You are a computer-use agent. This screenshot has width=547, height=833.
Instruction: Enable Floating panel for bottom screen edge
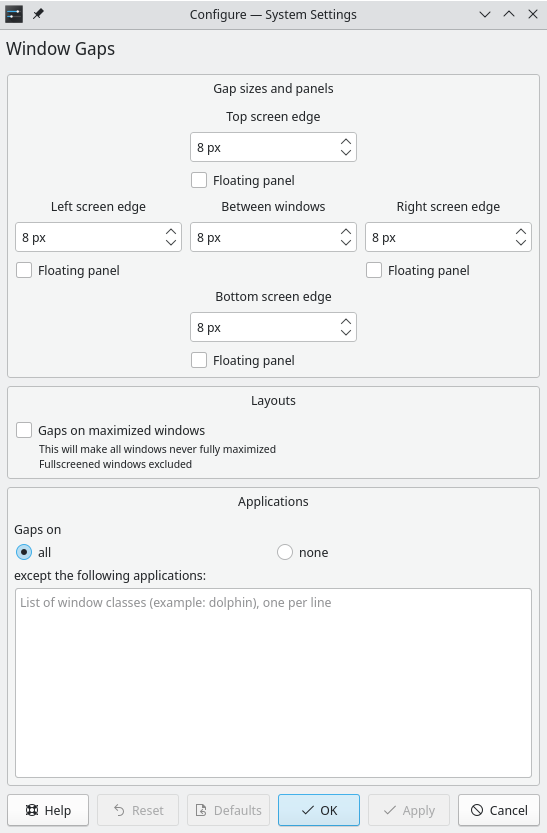coord(199,360)
